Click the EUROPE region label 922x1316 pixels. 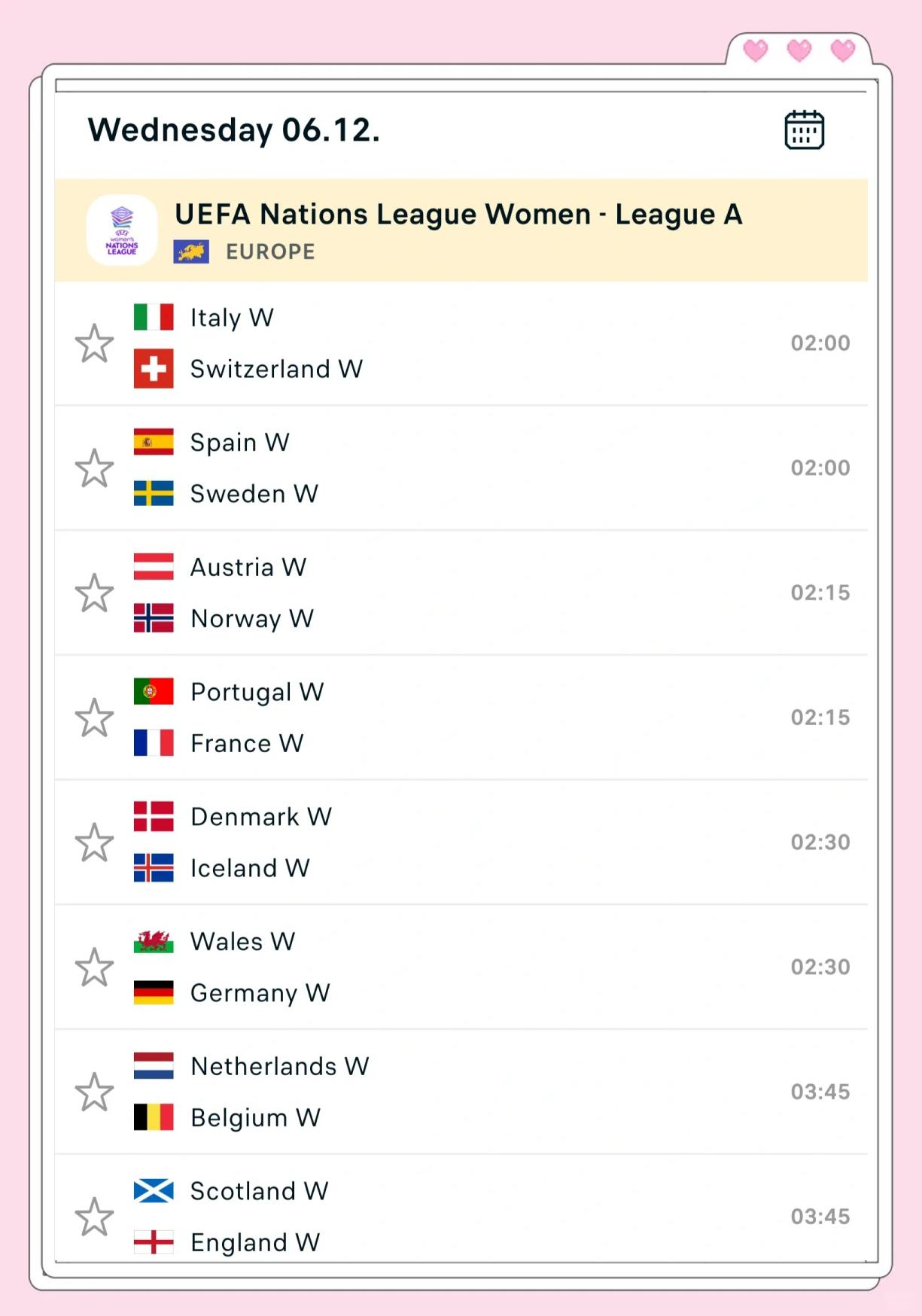tap(270, 251)
